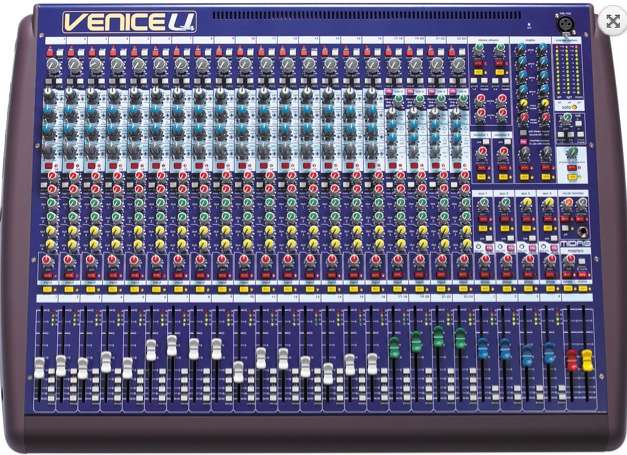Toggle the pre switch under aux 1 master

(489, 238)
